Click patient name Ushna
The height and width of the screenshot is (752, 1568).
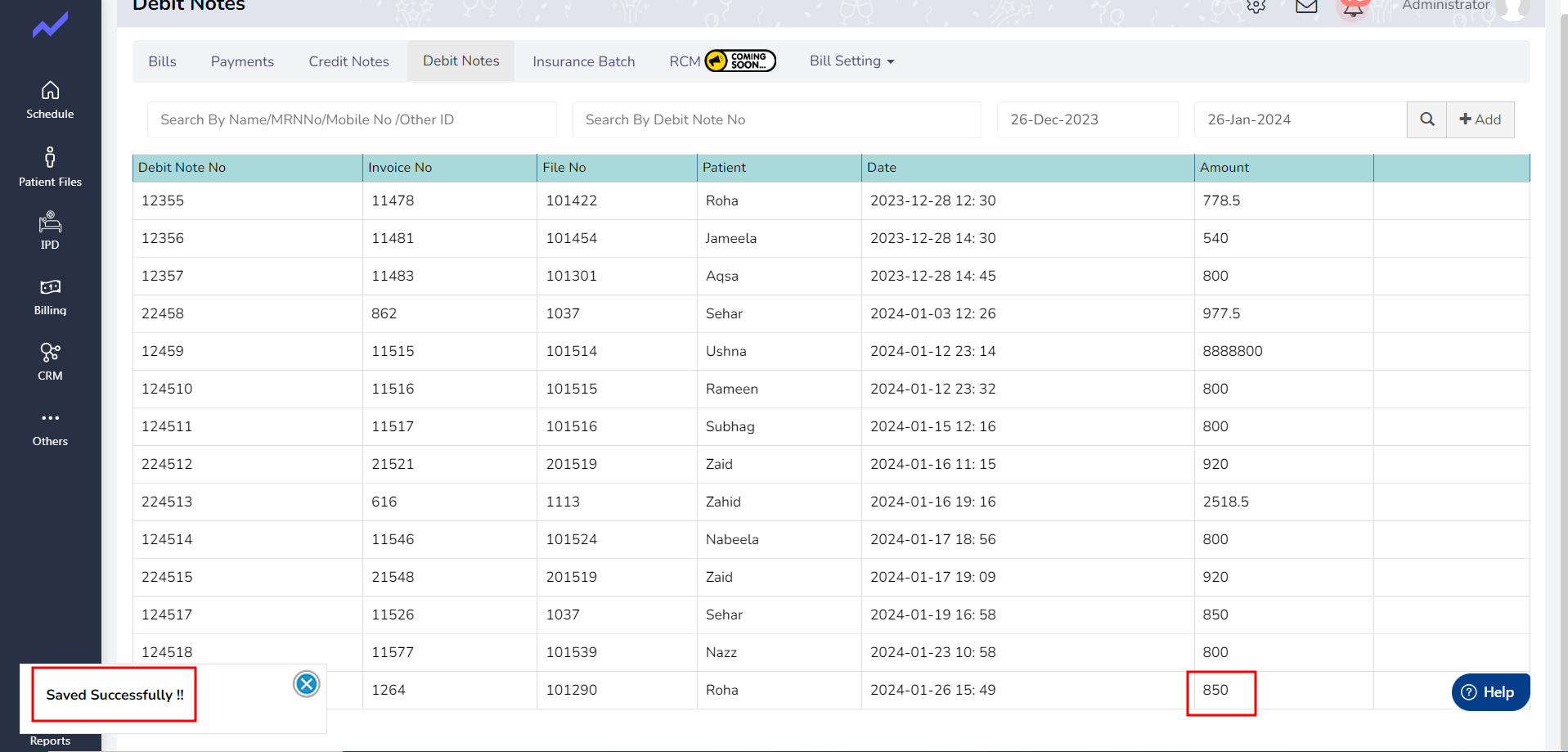(726, 351)
